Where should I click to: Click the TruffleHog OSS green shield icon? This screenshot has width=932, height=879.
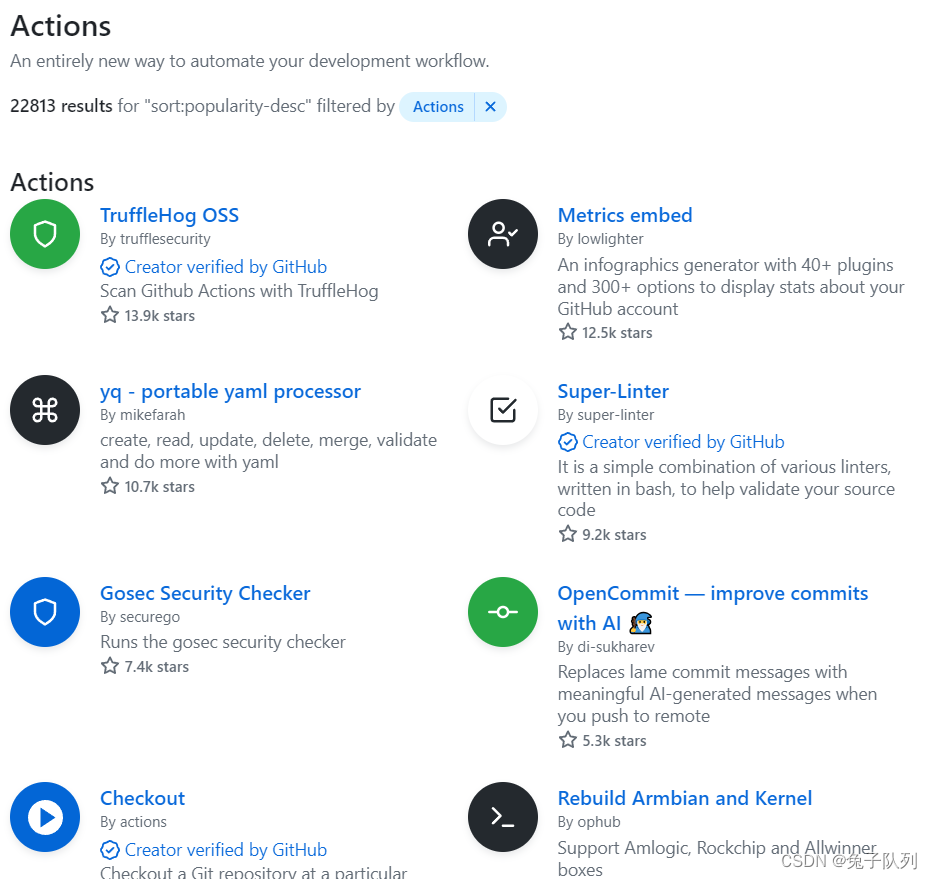pyautogui.click(x=45, y=234)
